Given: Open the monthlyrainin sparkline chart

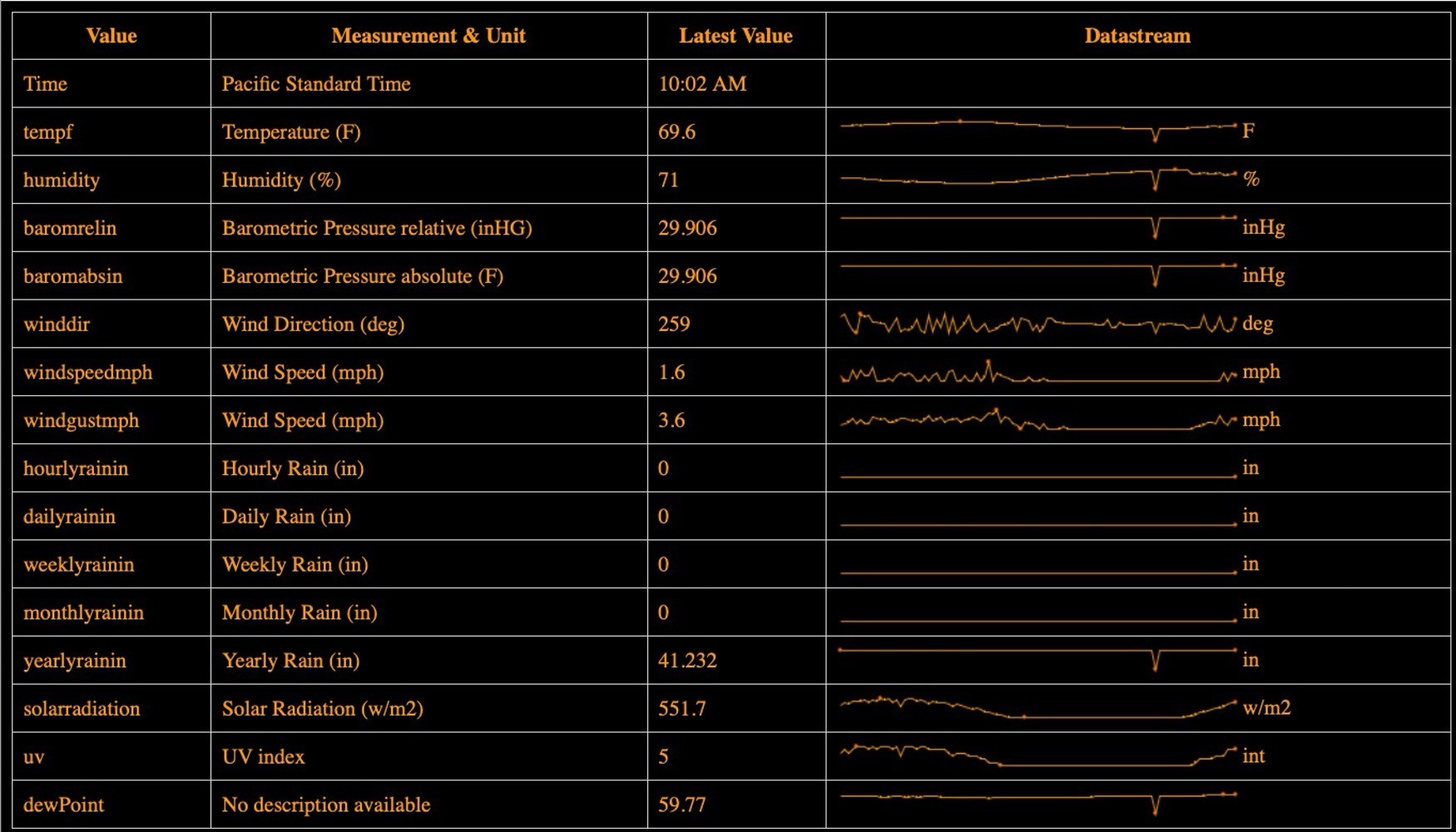Looking at the screenshot, I should coord(1038,619).
